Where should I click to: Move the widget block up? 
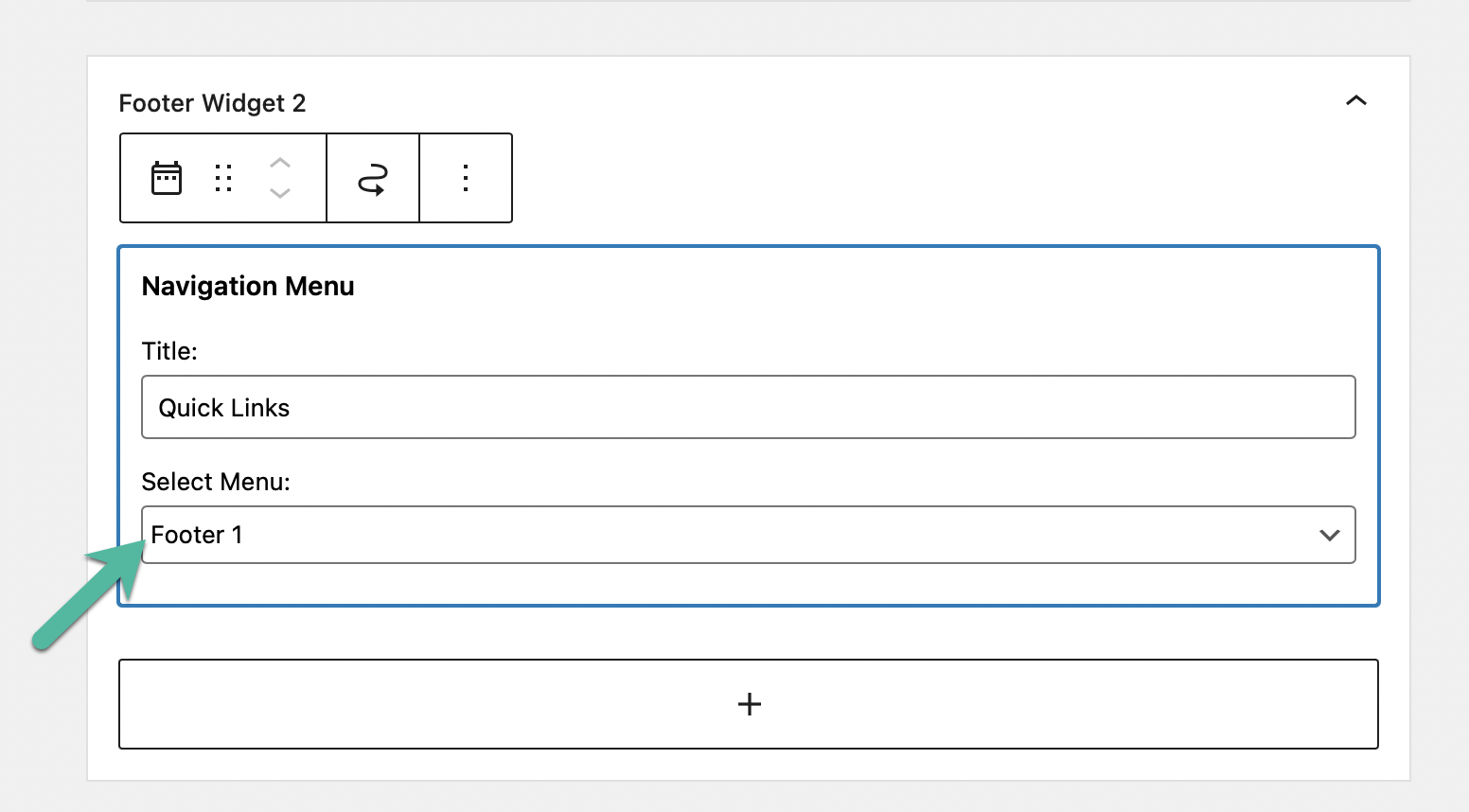coord(280,163)
